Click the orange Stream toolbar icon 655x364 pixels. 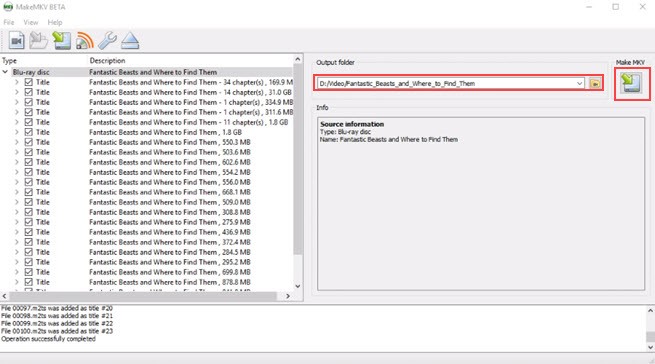(85, 41)
